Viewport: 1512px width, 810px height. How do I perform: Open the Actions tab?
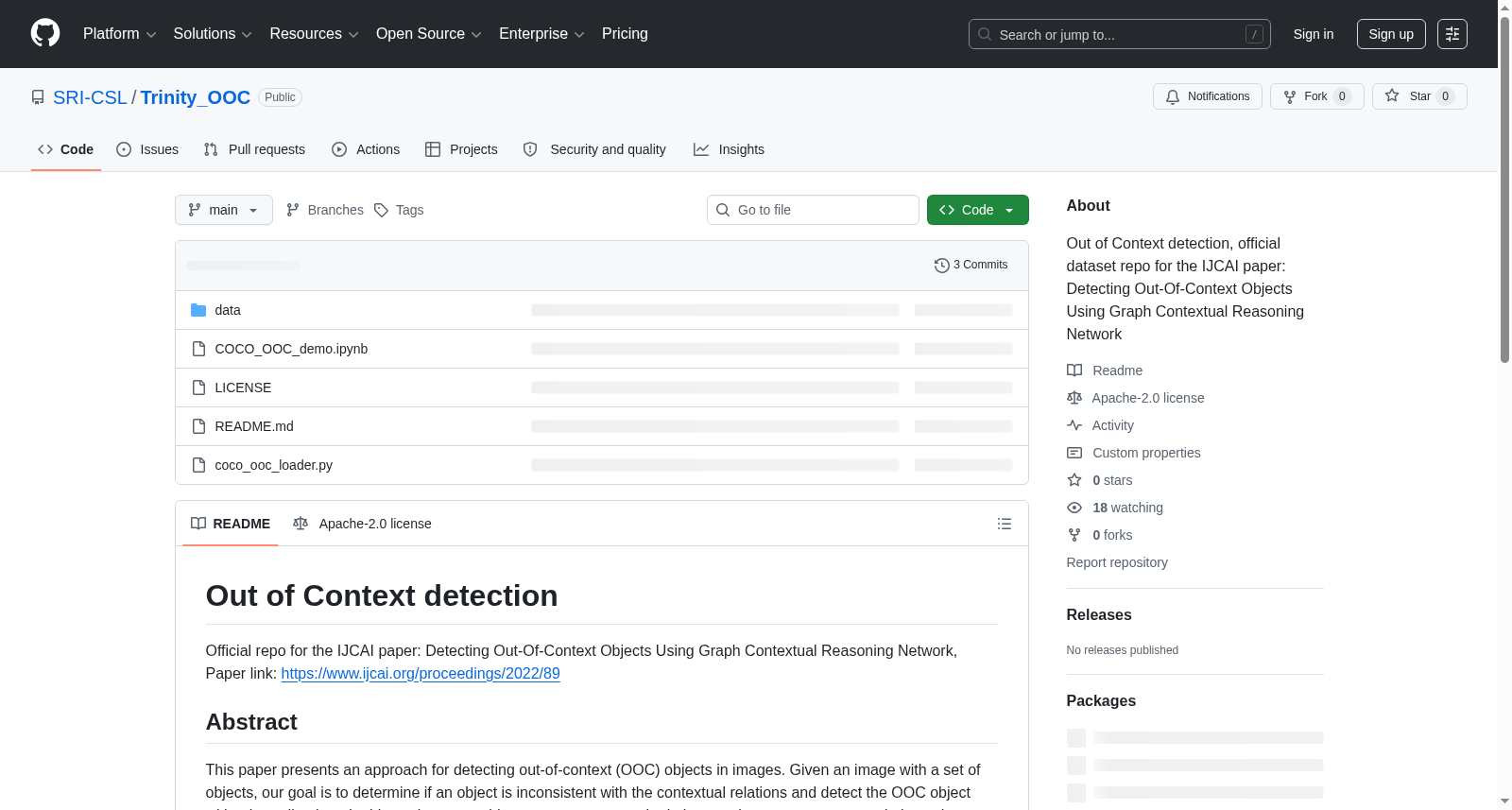pyautogui.click(x=366, y=149)
